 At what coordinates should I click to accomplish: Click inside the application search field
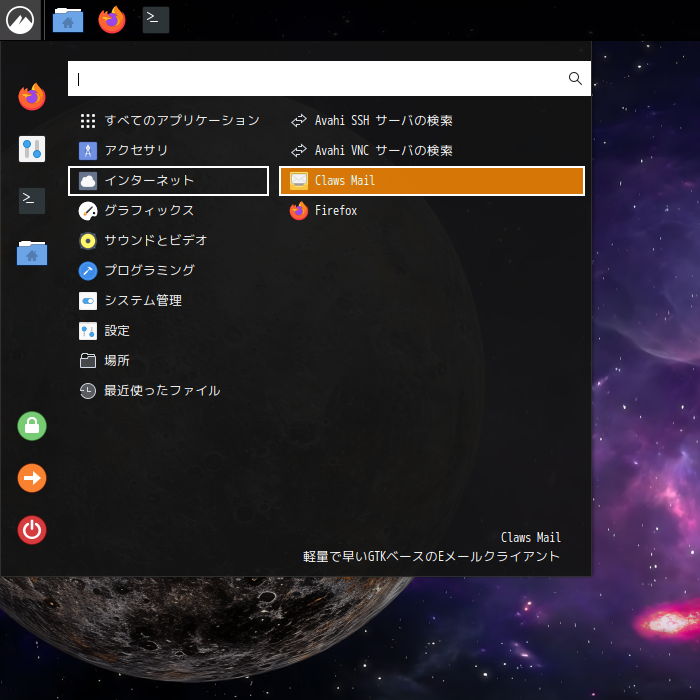coord(329,79)
